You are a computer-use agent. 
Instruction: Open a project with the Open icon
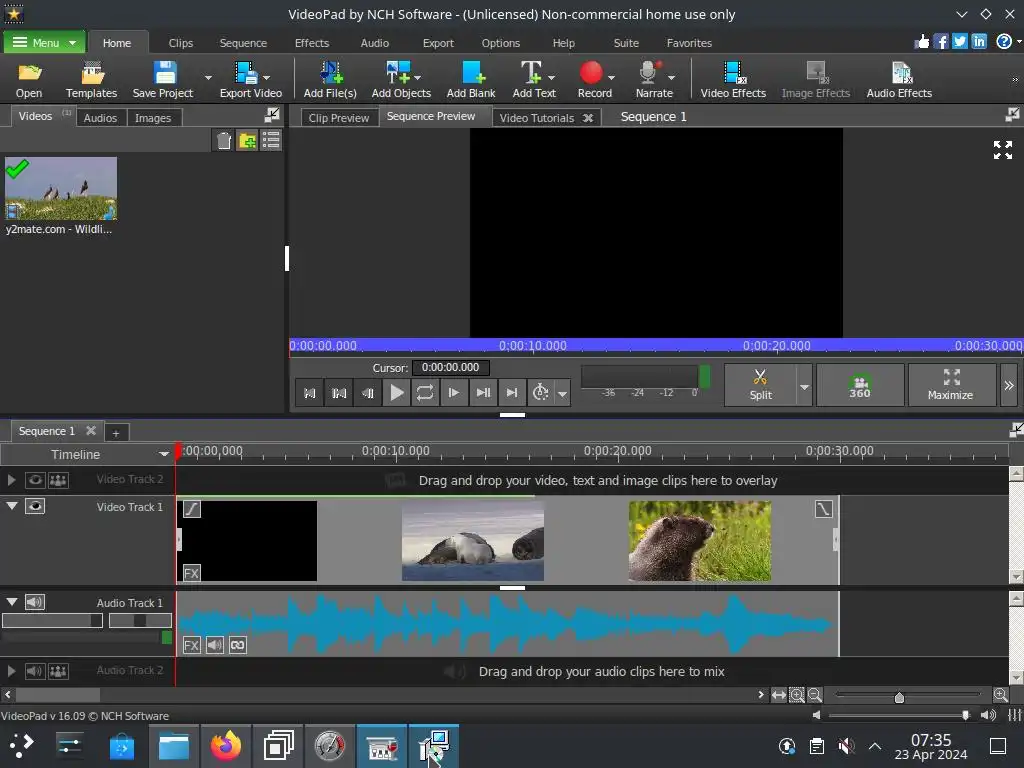pyautogui.click(x=29, y=80)
